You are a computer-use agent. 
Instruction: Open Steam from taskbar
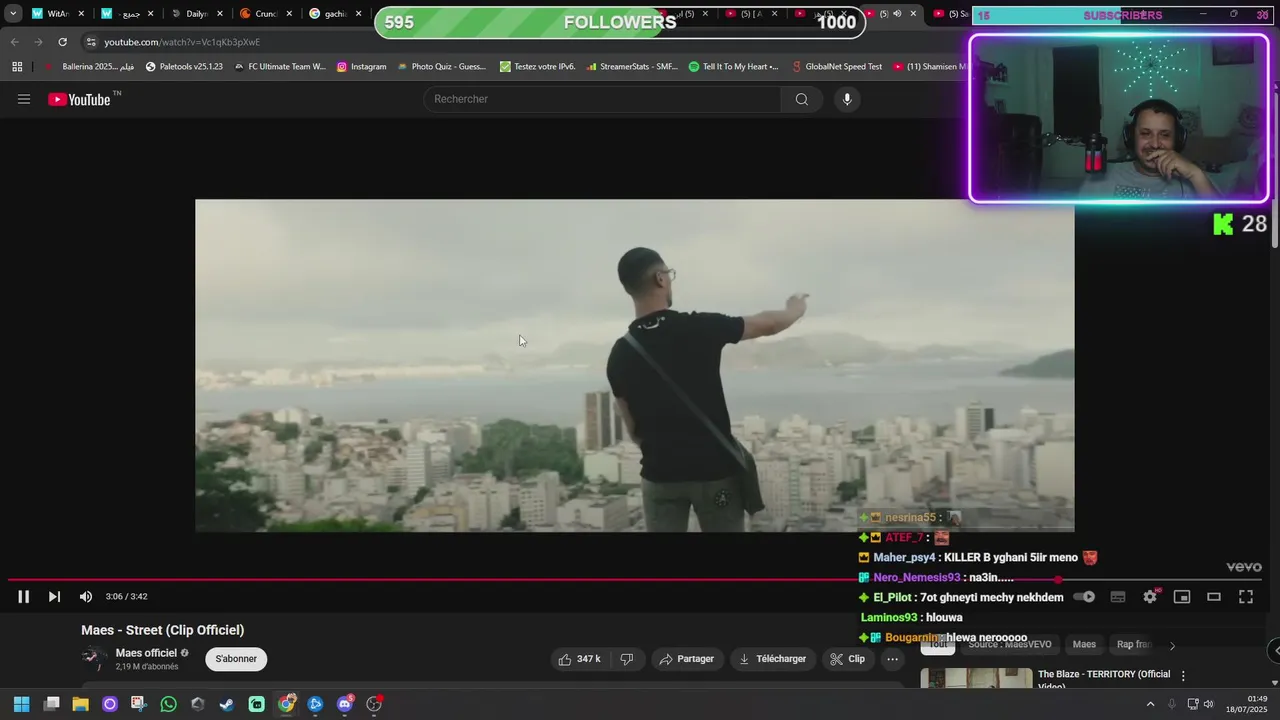pyautogui.click(x=227, y=704)
